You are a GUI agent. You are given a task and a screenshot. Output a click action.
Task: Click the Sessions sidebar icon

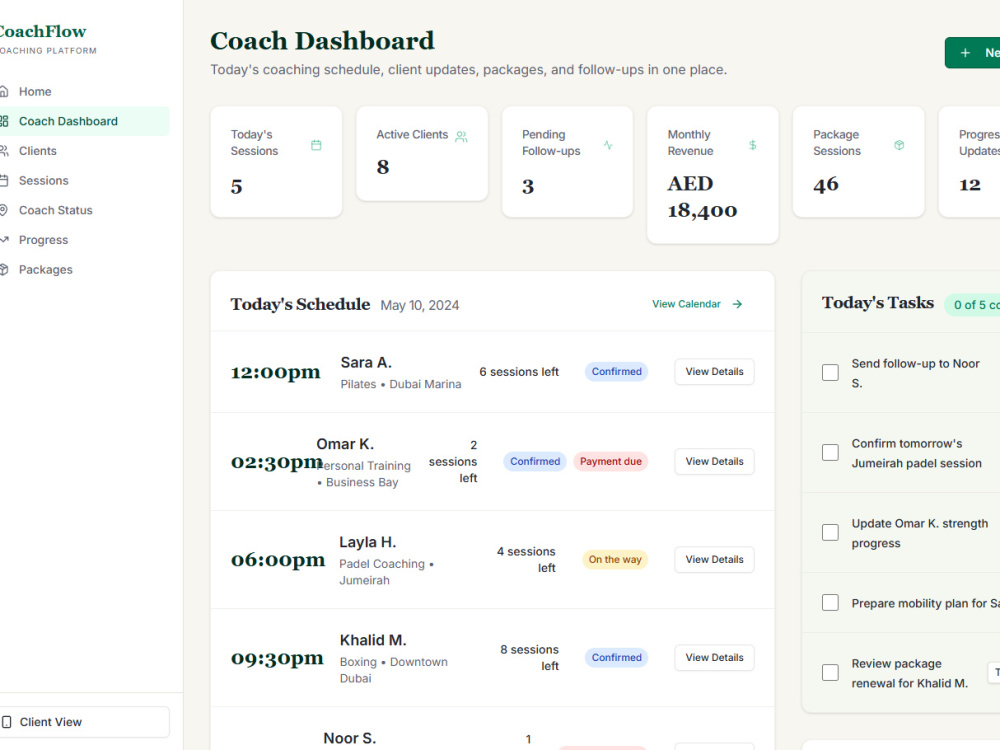[x=4, y=180]
